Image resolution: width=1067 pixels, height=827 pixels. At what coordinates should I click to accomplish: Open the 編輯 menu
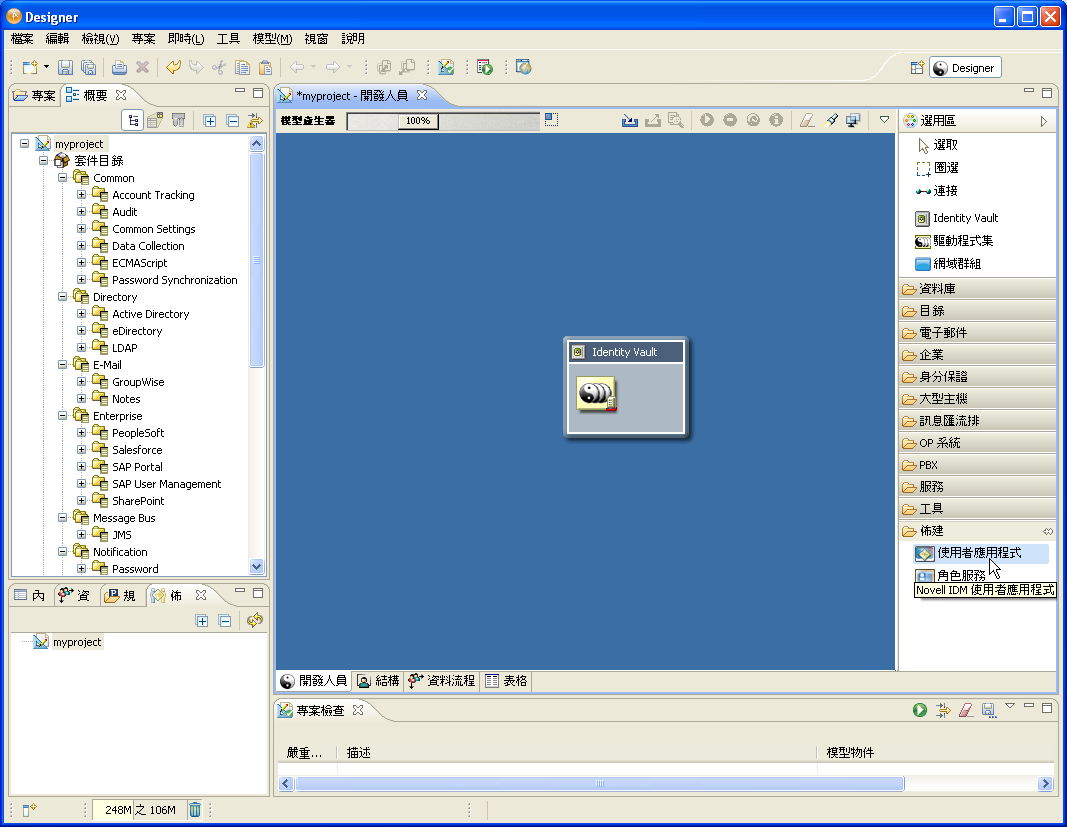(57, 39)
